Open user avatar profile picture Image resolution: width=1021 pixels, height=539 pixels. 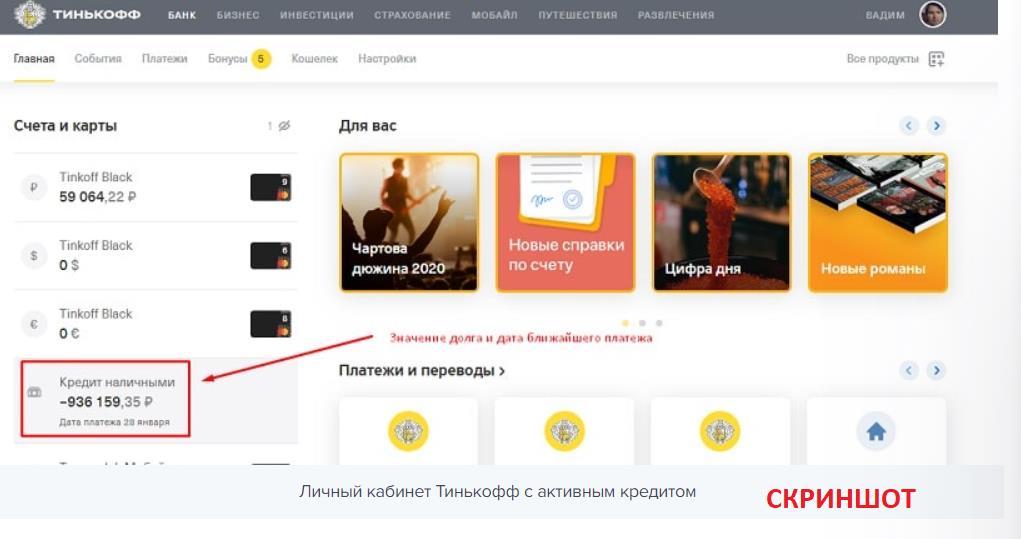click(932, 14)
